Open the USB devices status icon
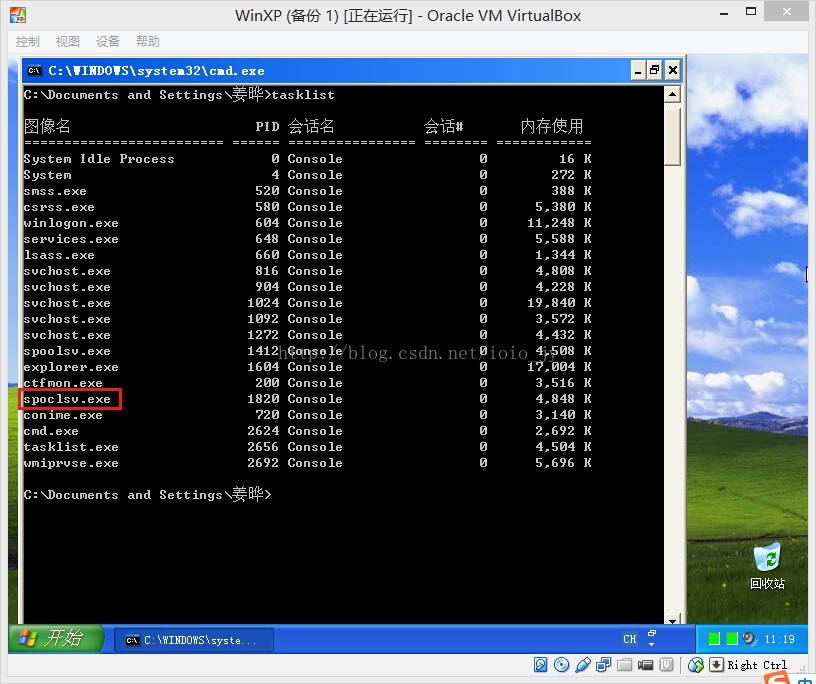816x684 pixels. pos(583,665)
